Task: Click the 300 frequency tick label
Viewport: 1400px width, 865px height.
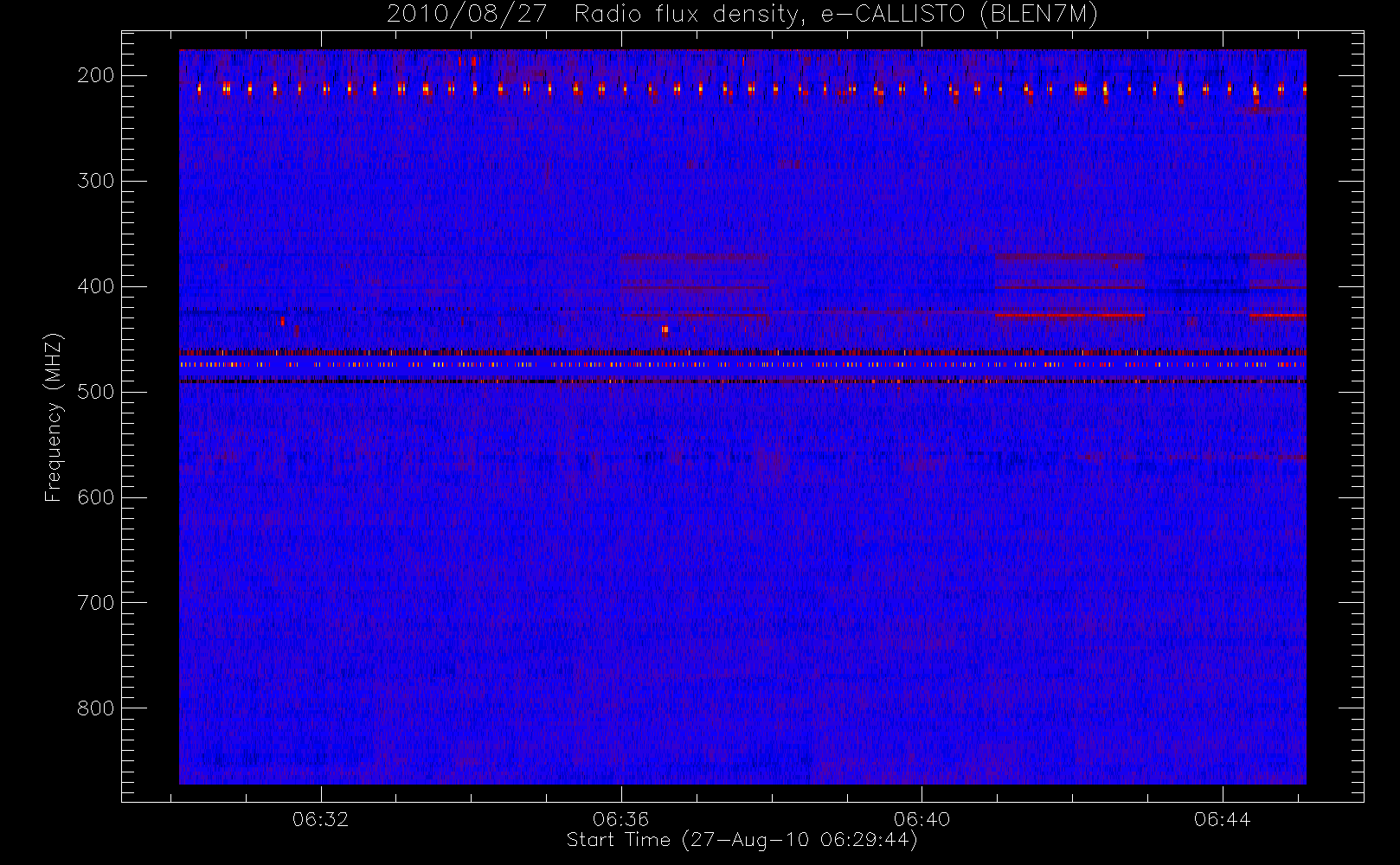Action: (96, 181)
